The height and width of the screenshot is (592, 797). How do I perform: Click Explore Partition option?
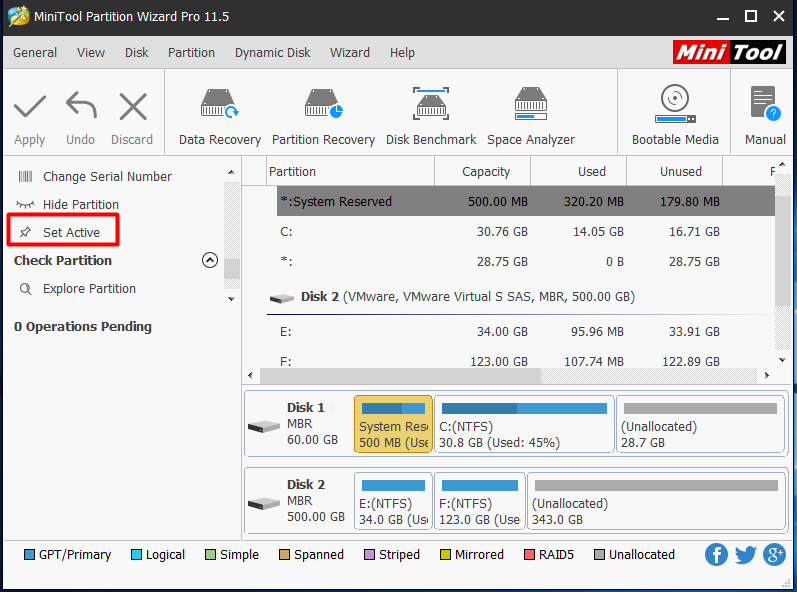[89, 289]
